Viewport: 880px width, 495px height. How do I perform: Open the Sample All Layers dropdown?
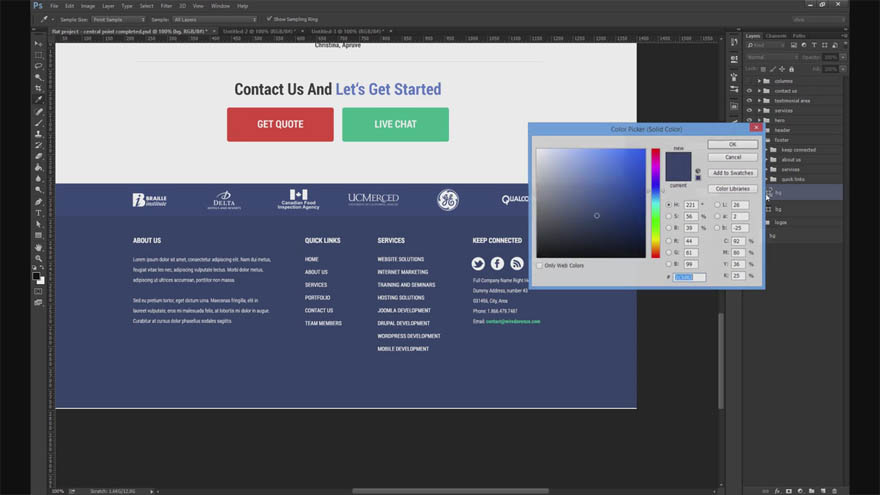(214, 20)
